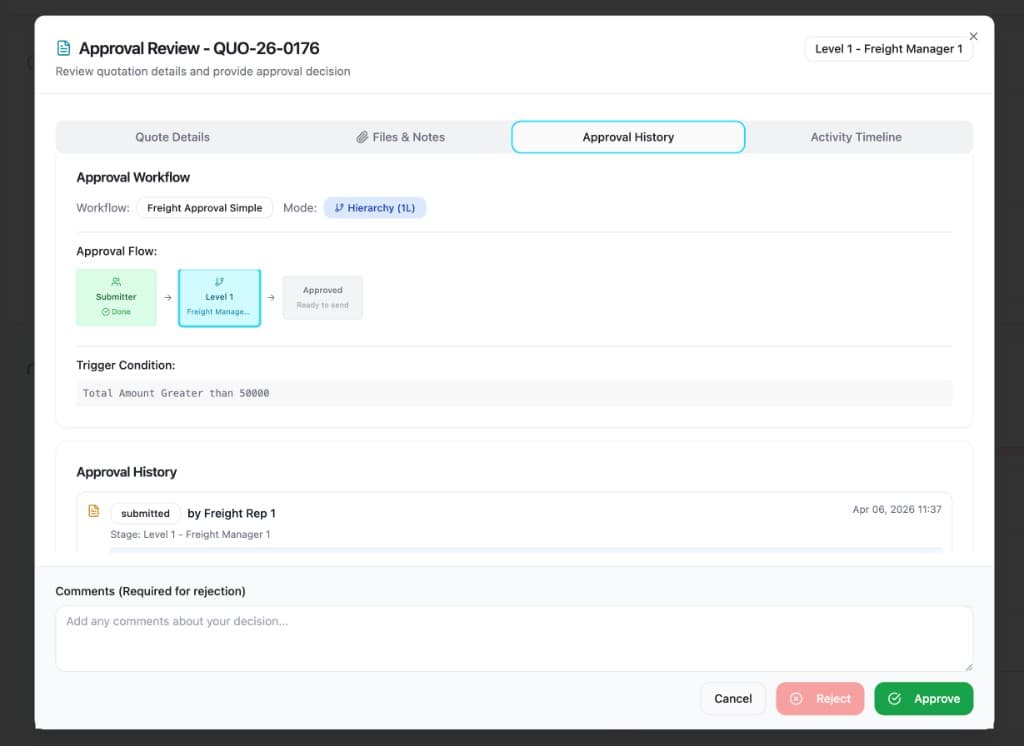Select the Approval History tab

coord(628,137)
